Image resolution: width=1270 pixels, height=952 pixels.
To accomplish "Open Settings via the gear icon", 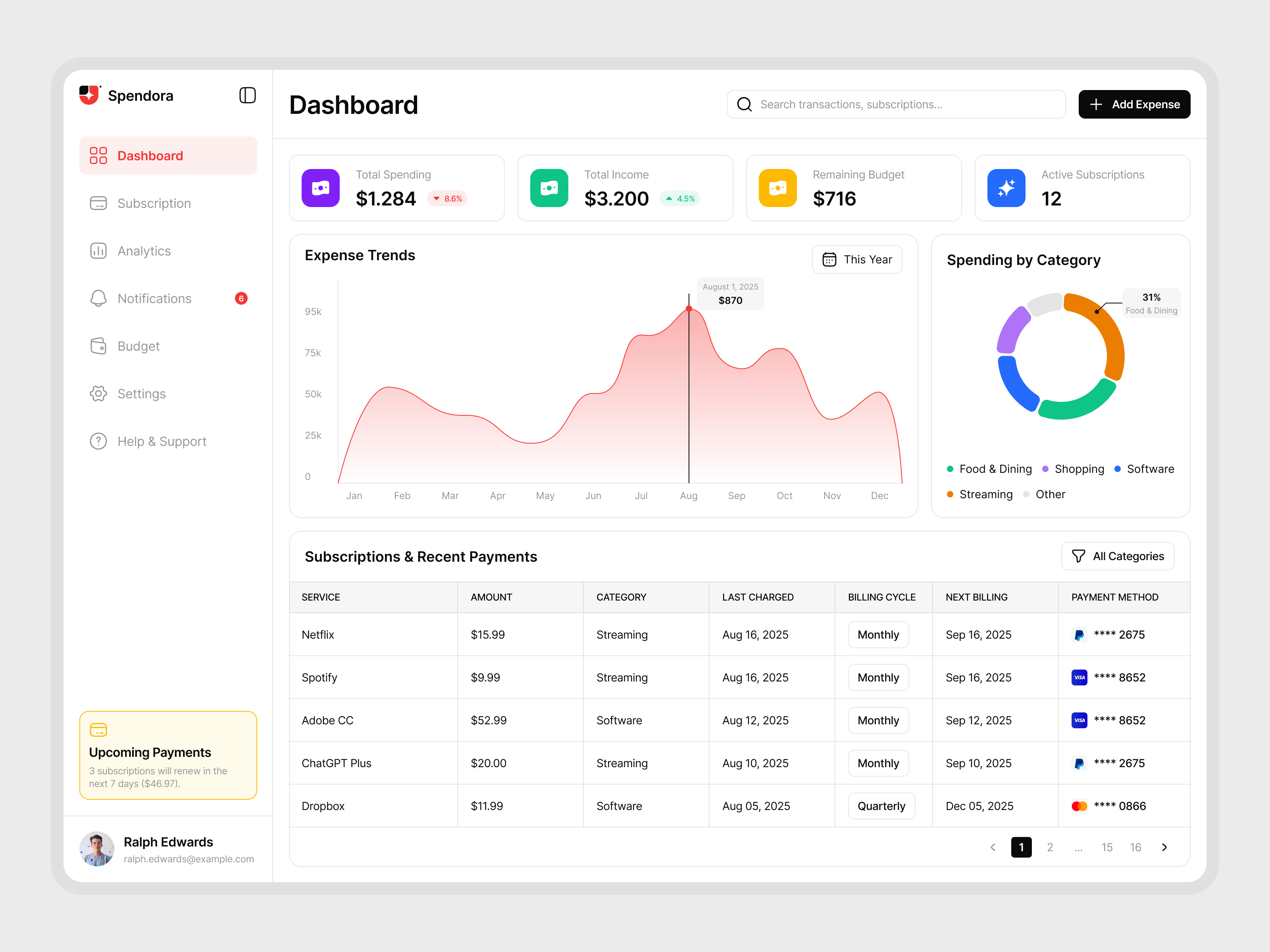I will [98, 393].
